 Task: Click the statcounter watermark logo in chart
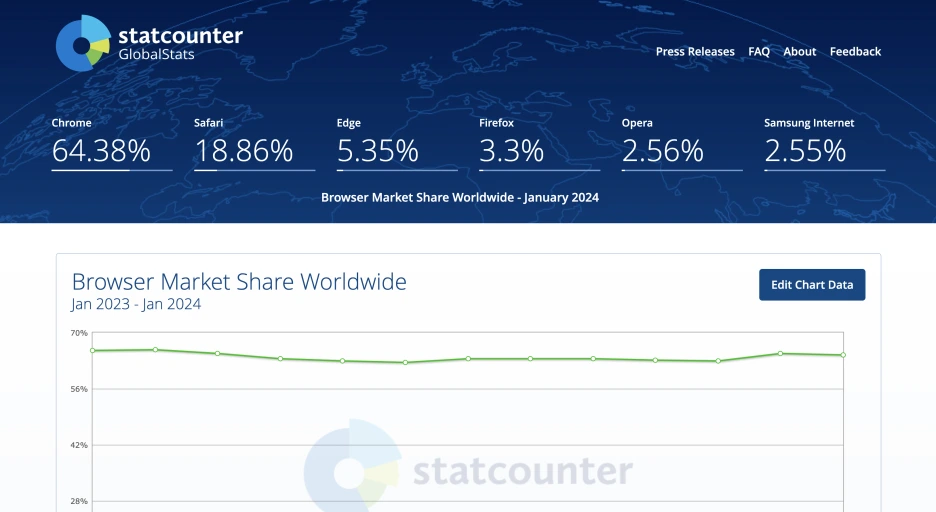point(469,468)
